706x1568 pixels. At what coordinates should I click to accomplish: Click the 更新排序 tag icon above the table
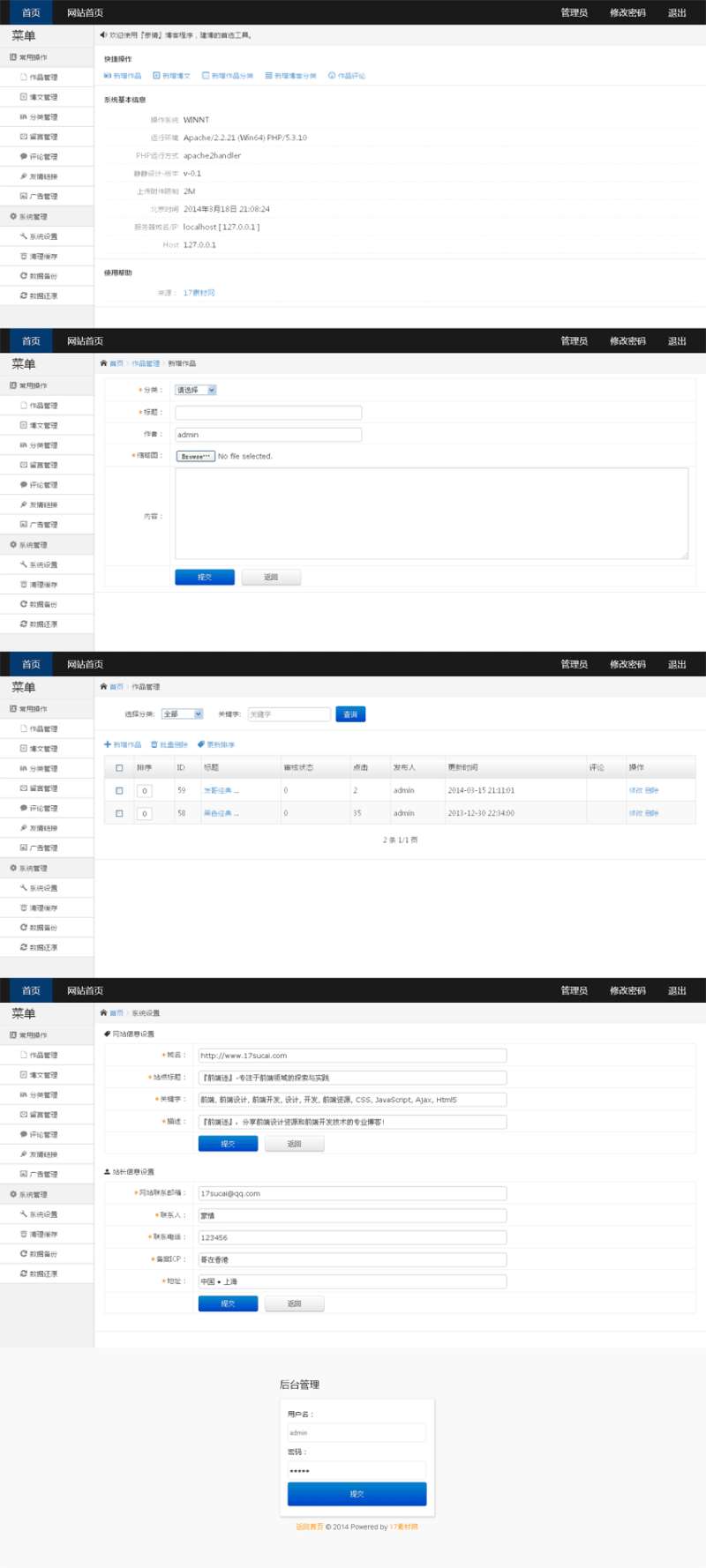coord(201,744)
